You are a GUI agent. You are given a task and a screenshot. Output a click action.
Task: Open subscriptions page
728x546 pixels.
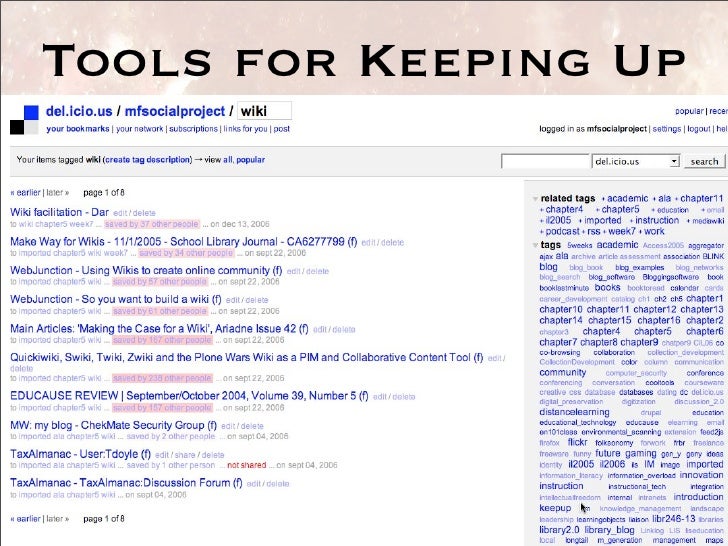[193, 129]
